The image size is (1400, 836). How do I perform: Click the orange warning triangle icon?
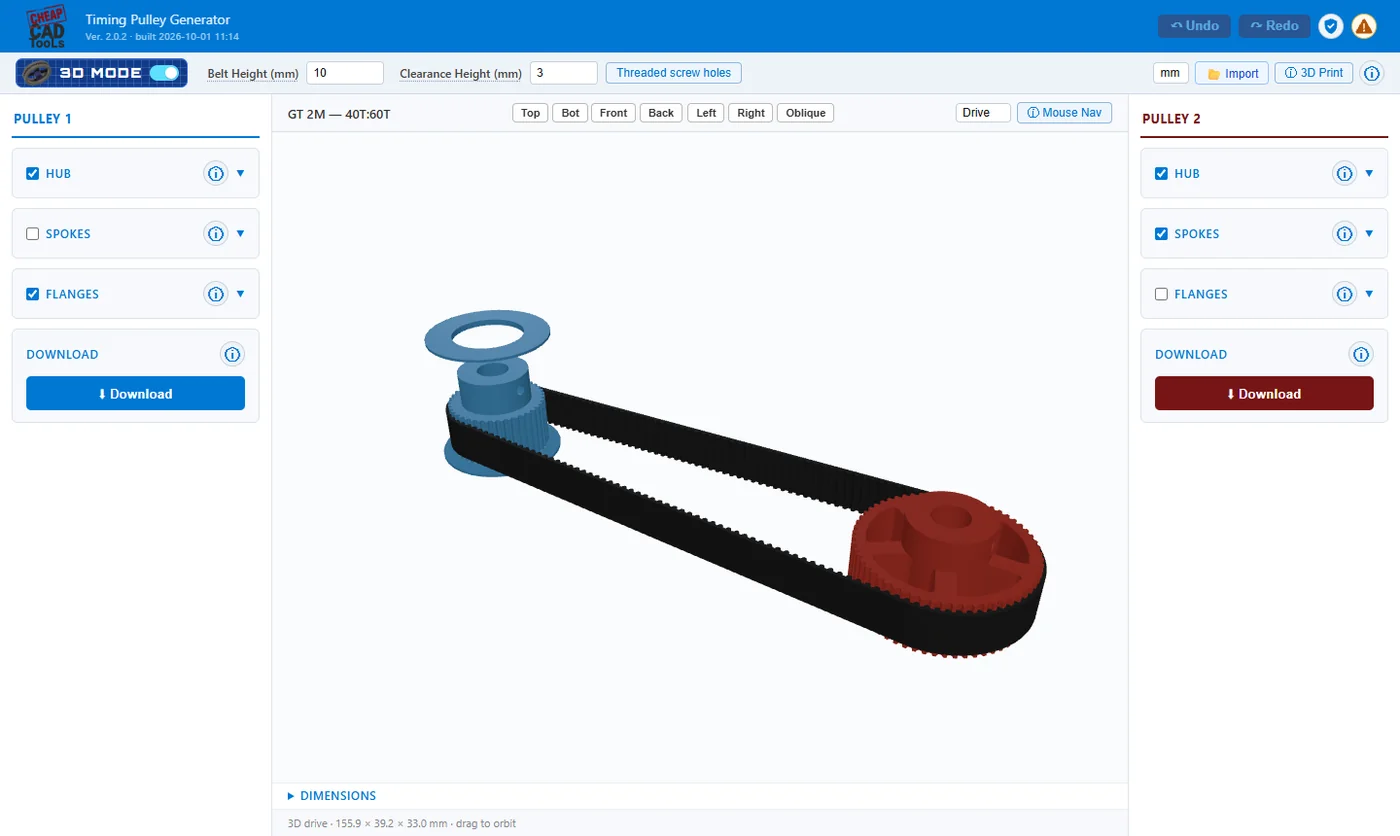[1364, 26]
